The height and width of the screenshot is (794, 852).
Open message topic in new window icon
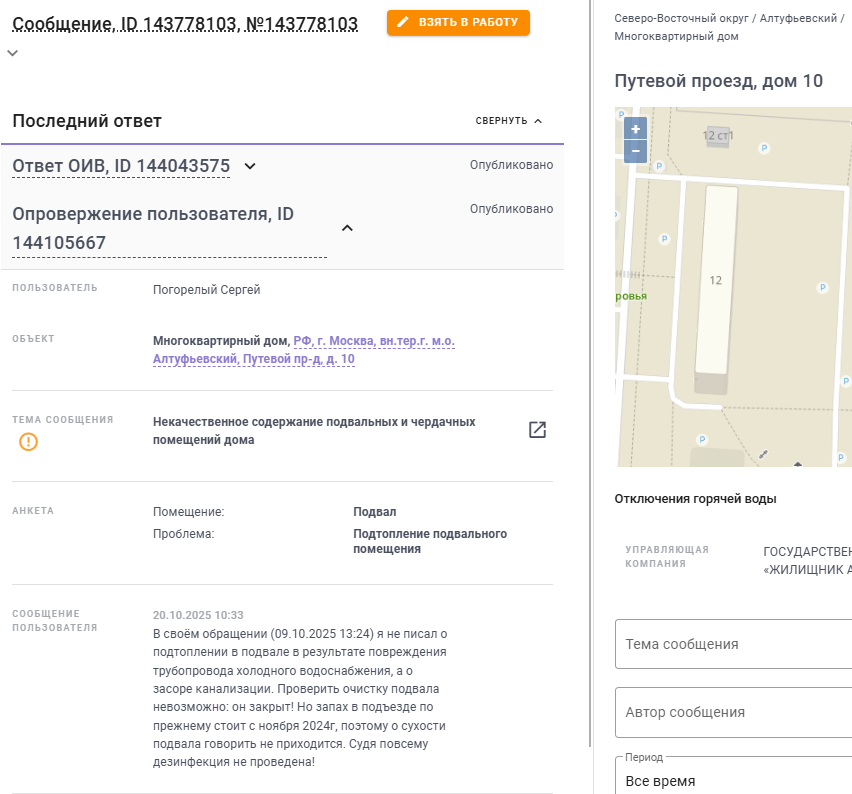pyautogui.click(x=537, y=430)
